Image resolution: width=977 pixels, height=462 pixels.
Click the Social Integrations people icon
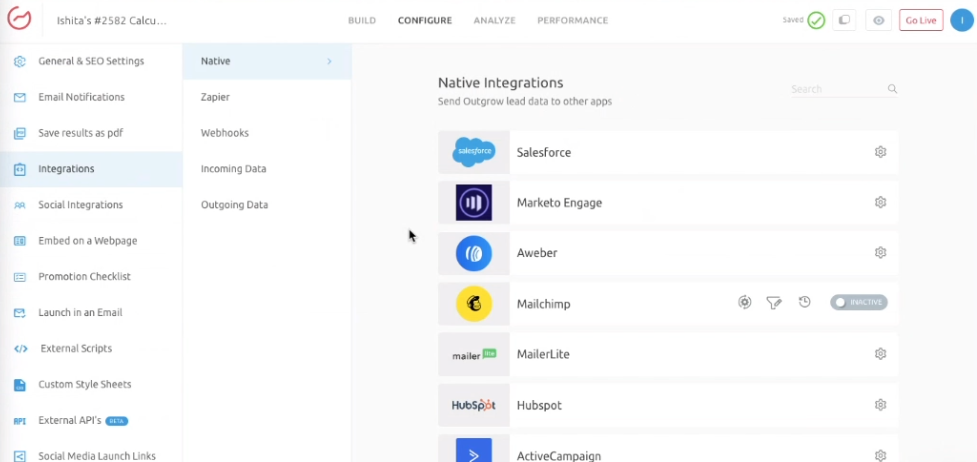click(20, 205)
